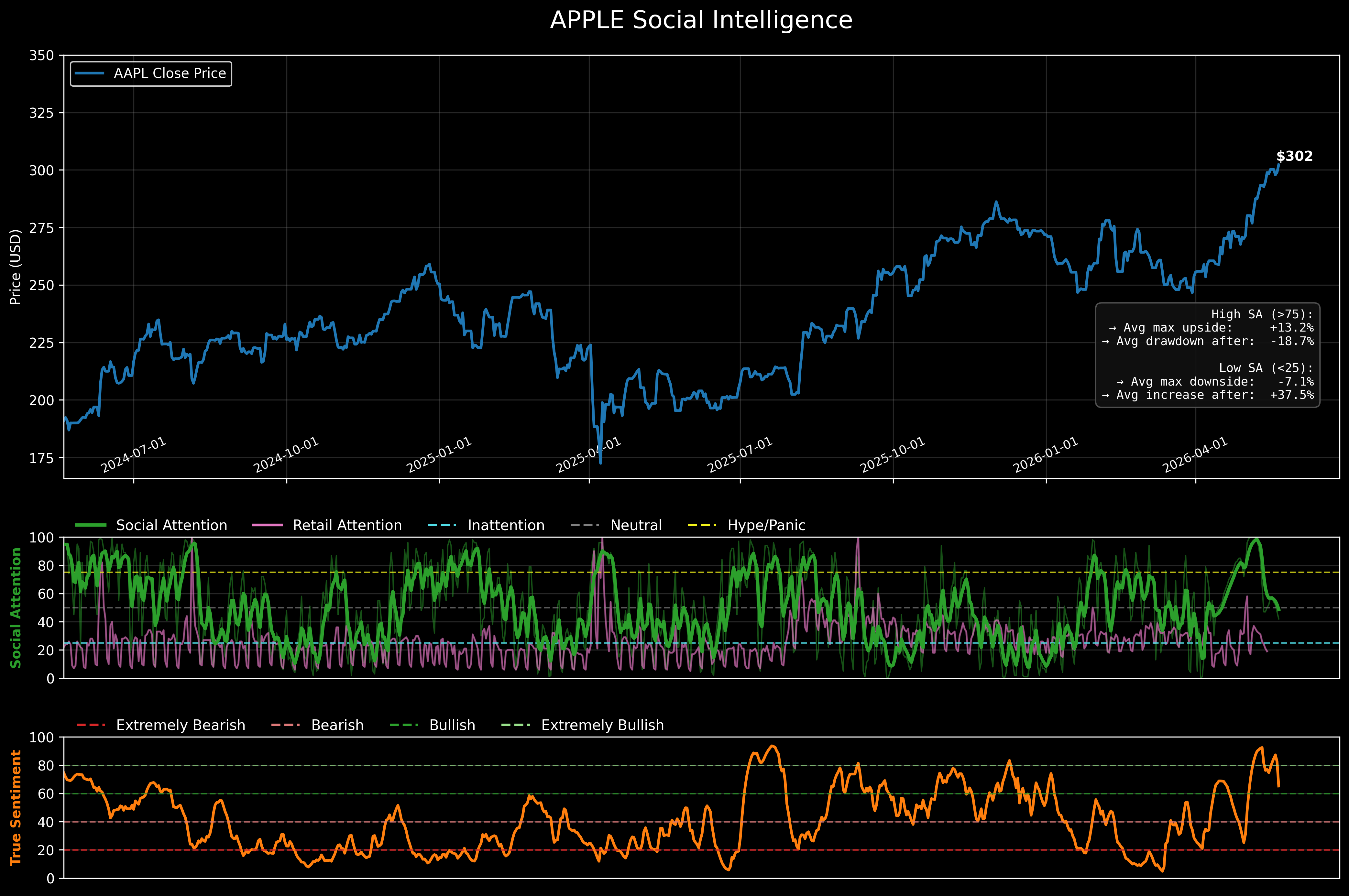Image resolution: width=1349 pixels, height=896 pixels.
Task: Select the 2025-10-01 date label
Action: pos(893,455)
